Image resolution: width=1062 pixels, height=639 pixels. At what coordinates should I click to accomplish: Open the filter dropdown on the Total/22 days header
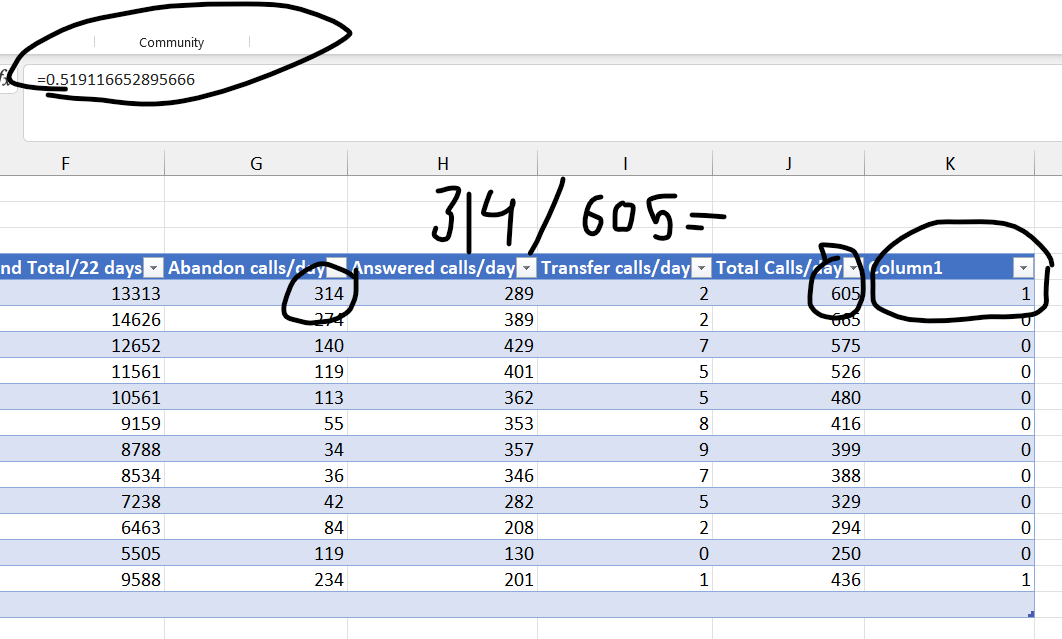tap(153, 268)
